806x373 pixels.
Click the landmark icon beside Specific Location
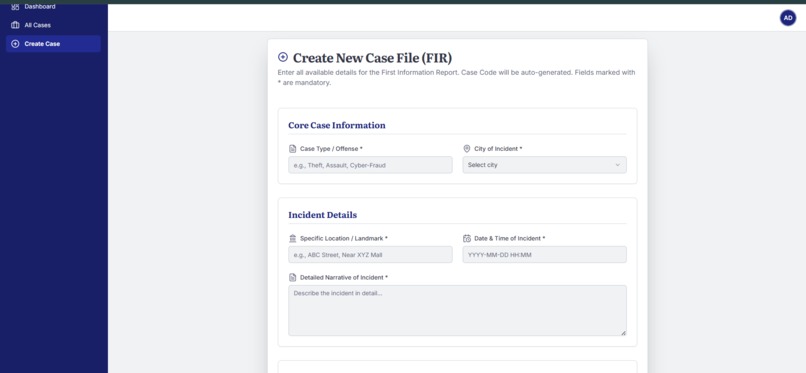[292, 238]
